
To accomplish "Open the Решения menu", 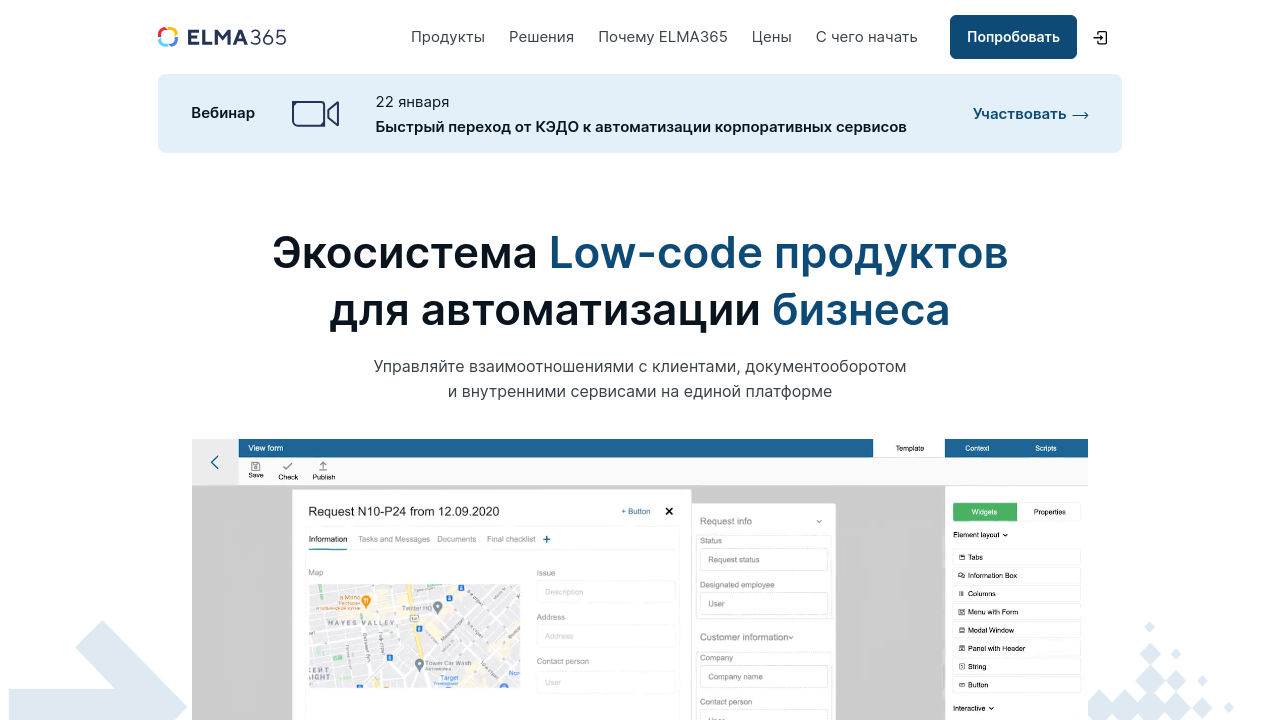I will pyautogui.click(x=541, y=37).
